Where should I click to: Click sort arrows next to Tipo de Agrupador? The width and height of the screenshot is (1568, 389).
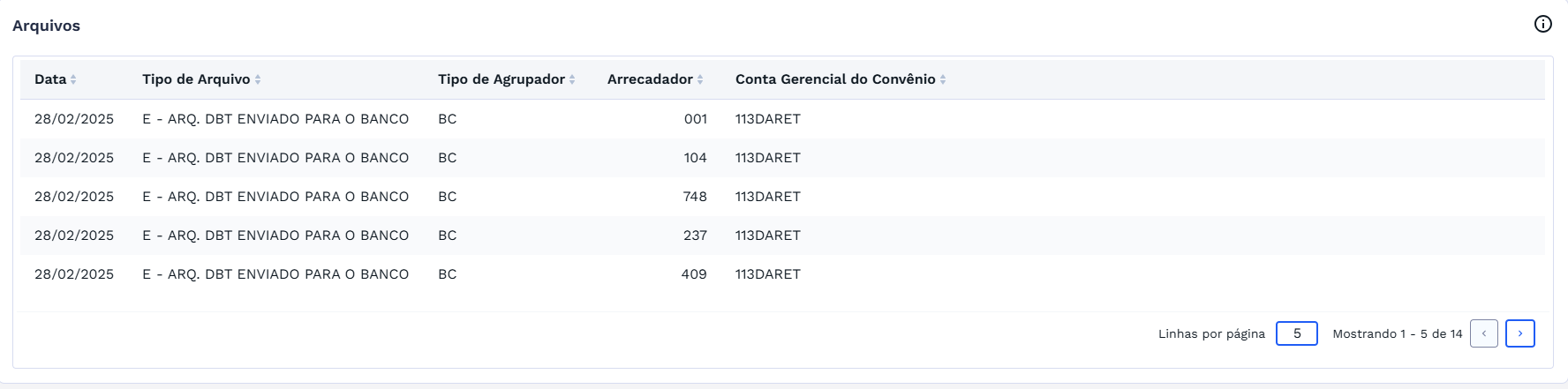click(x=572, y=79)
